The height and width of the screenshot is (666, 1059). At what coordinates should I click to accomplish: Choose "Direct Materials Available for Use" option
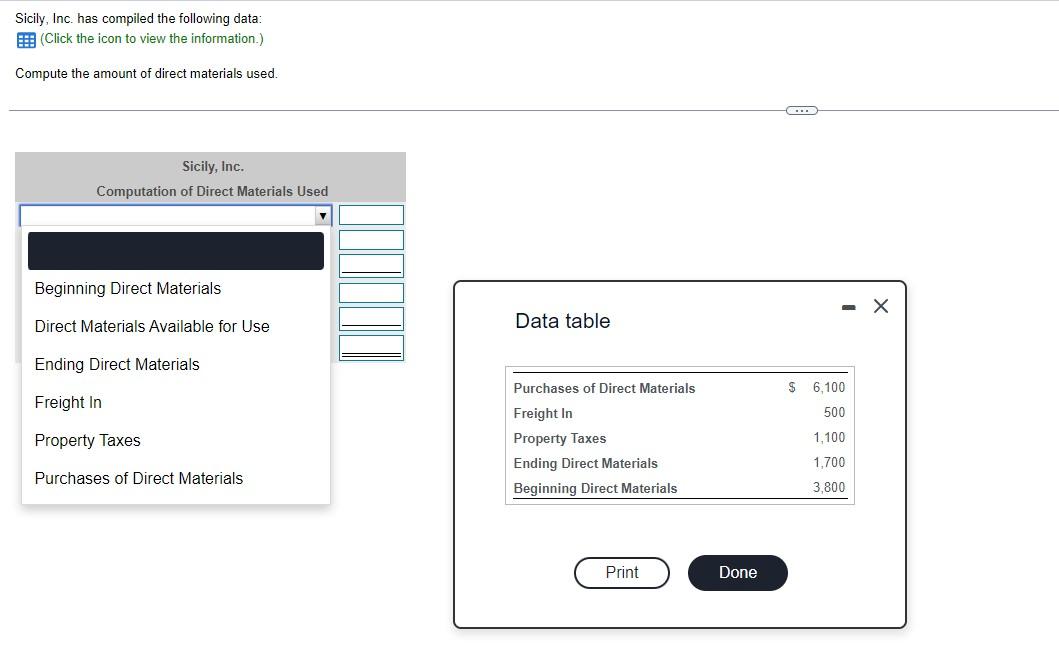pyautogui.click(x=151, y=326)
